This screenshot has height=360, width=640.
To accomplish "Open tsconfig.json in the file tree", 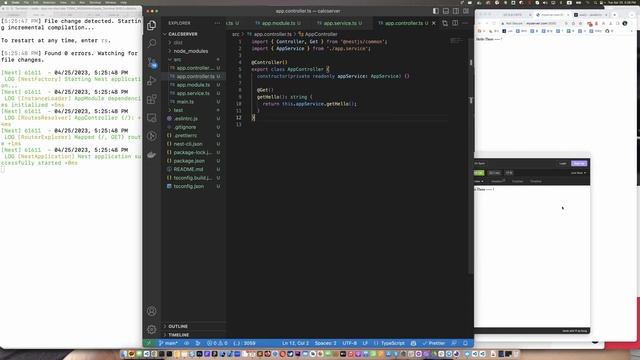I will pyautogui.click(x=189, y=186).
